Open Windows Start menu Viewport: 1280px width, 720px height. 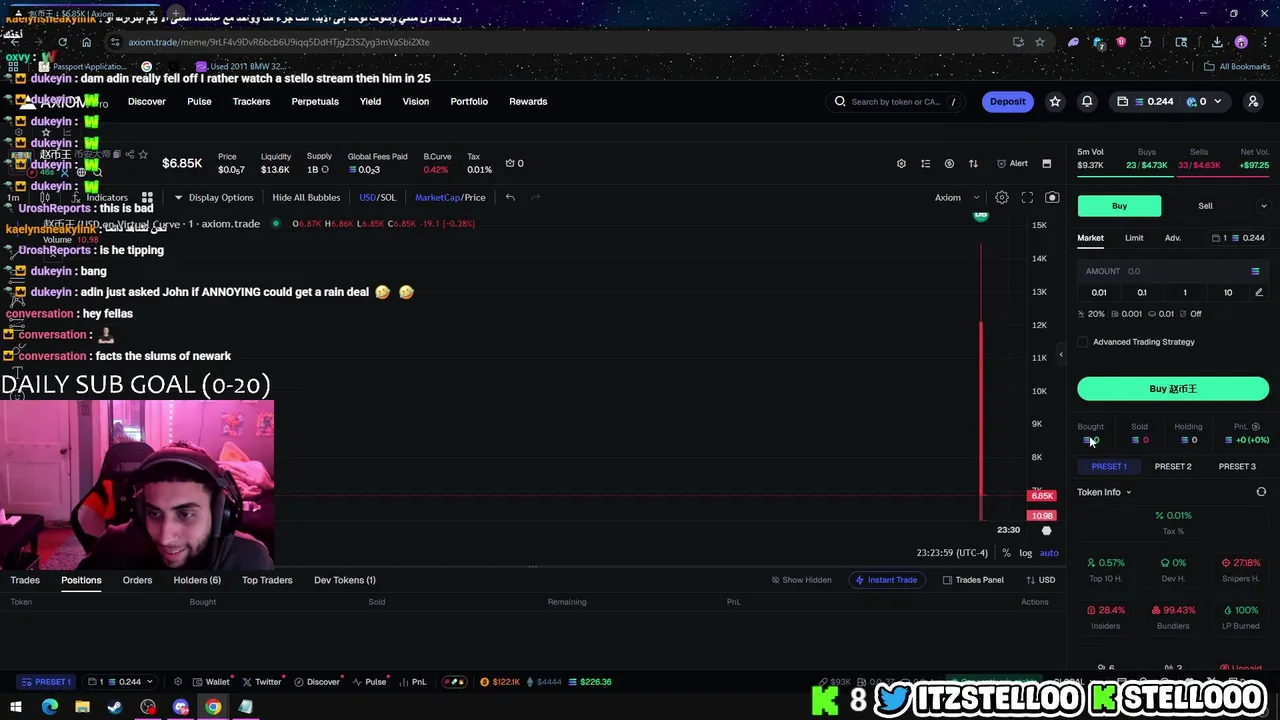coord(16,707)
